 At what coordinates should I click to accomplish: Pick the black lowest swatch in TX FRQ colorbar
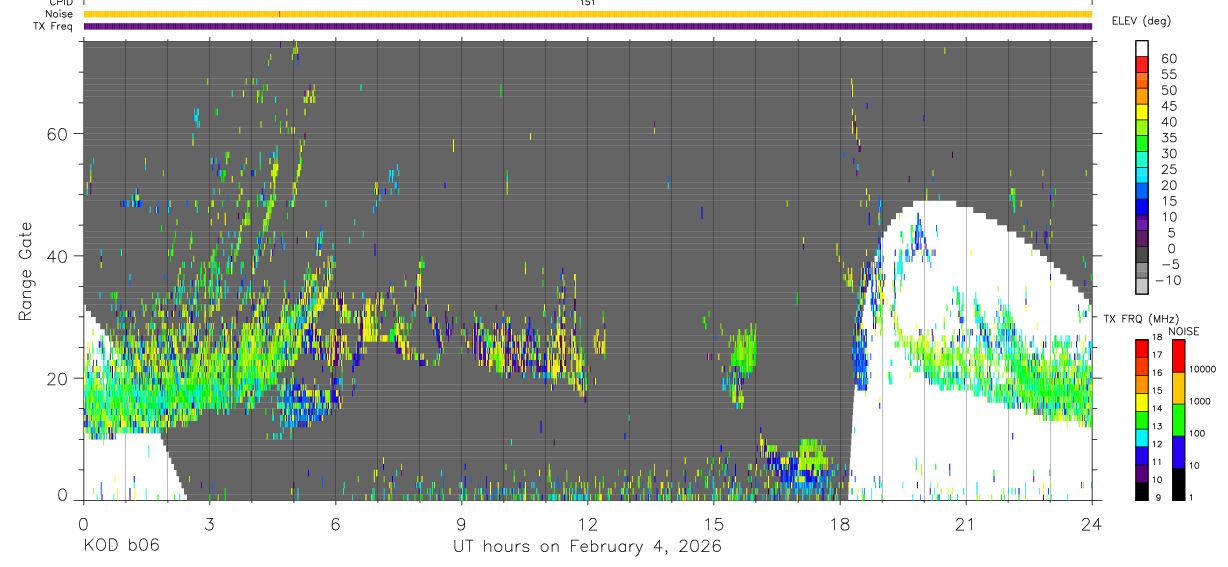[x=1142, y=490]
